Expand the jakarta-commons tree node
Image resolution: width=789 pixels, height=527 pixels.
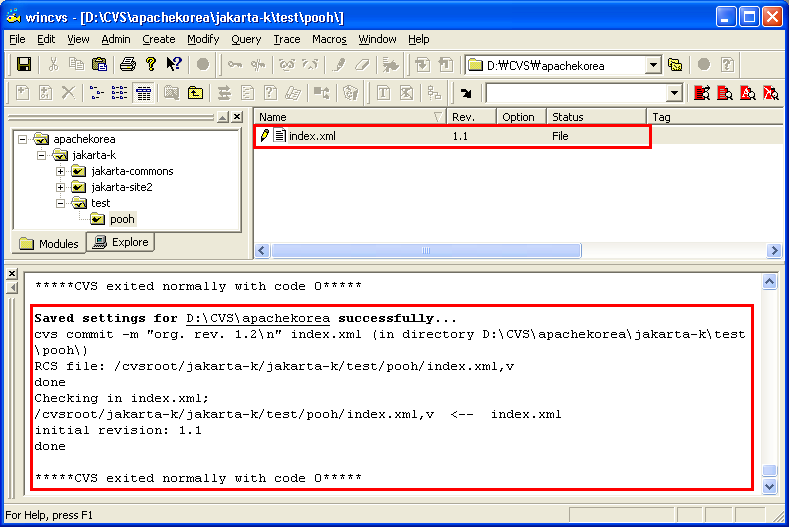click(60, 171)
